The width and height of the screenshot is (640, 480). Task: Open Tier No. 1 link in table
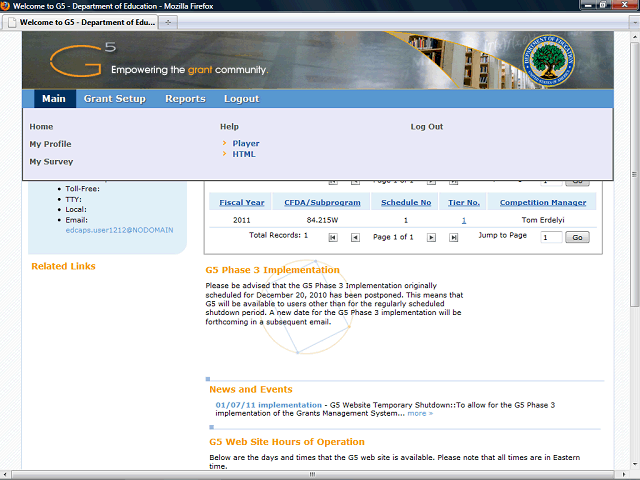click(x=463, y=219)
